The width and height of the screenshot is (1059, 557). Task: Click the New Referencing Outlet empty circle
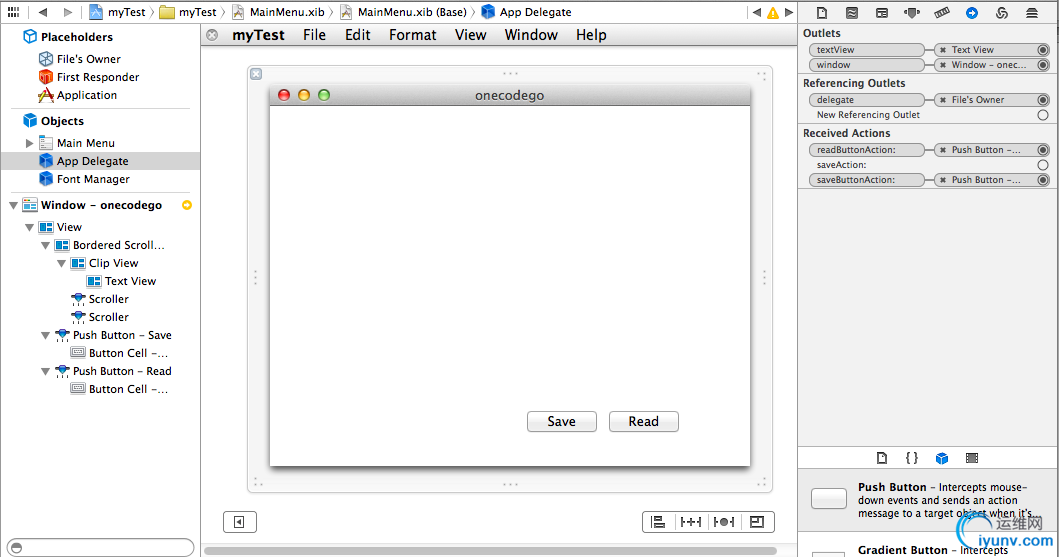tap(1043, 115)
